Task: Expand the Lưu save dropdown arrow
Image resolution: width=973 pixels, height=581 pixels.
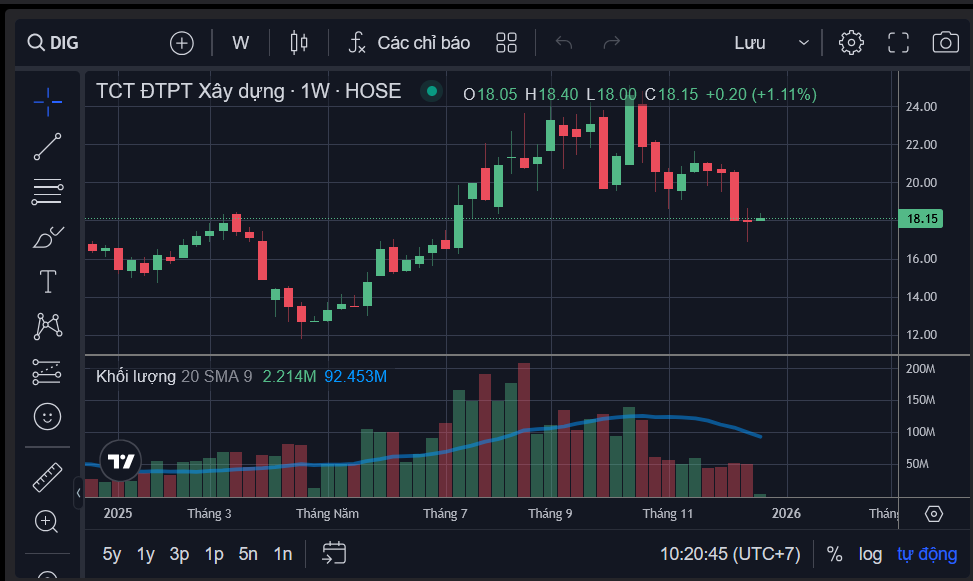Action: pyautogui.click(x=804, y=42)
